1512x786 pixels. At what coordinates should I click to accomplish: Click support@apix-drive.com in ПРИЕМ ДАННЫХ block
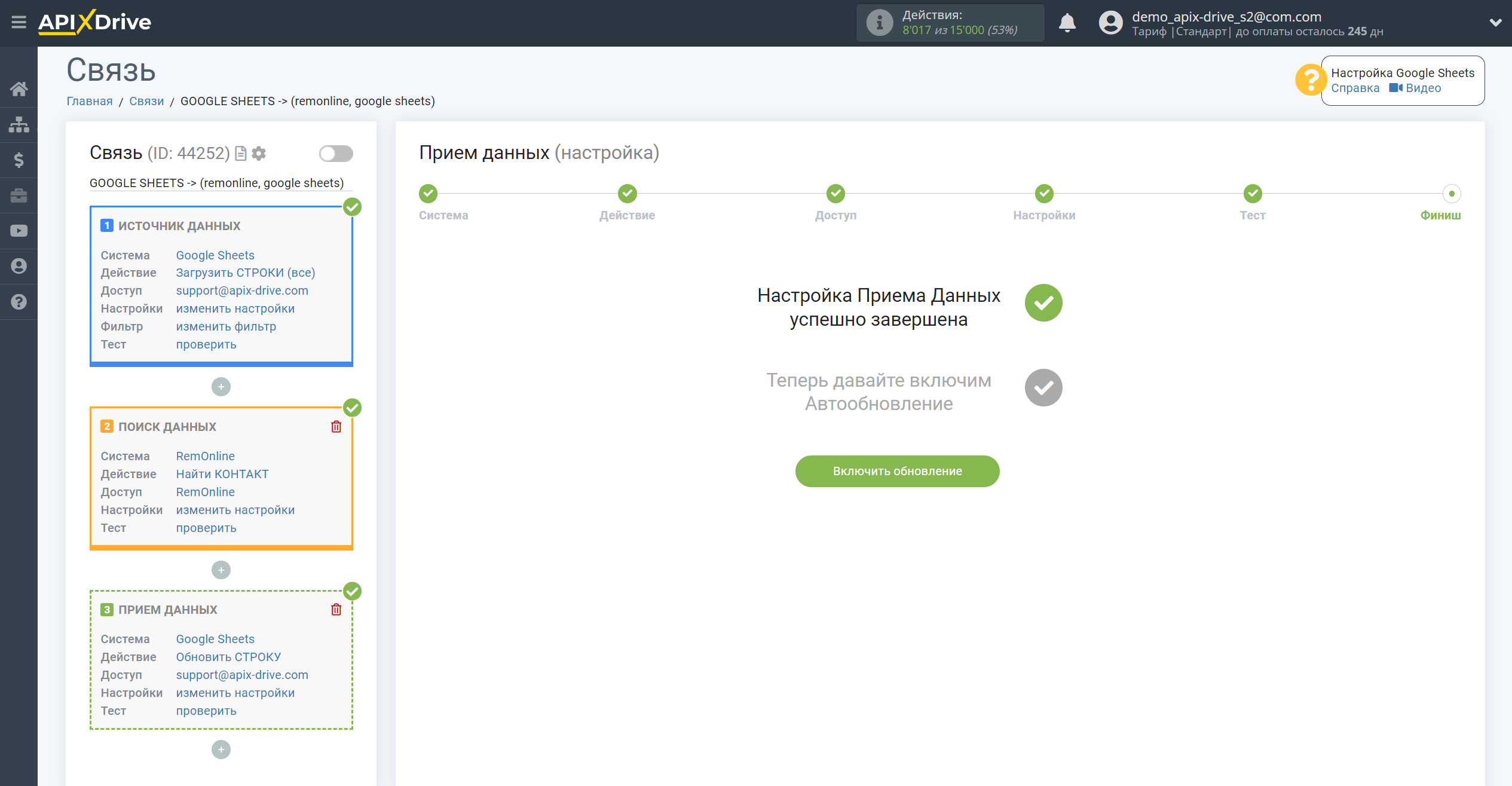point(242,675)
